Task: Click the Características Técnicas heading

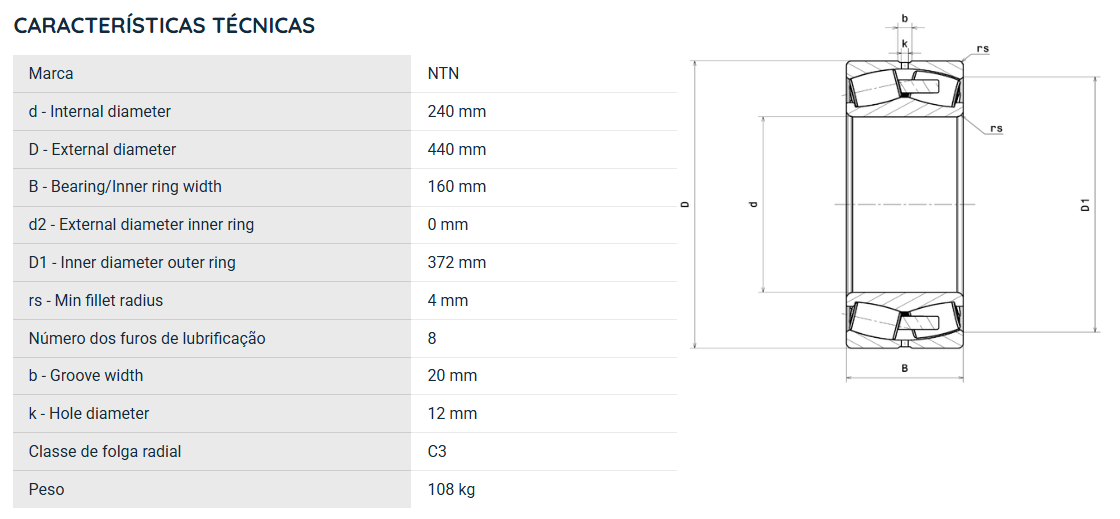Action: pos(164,25)
